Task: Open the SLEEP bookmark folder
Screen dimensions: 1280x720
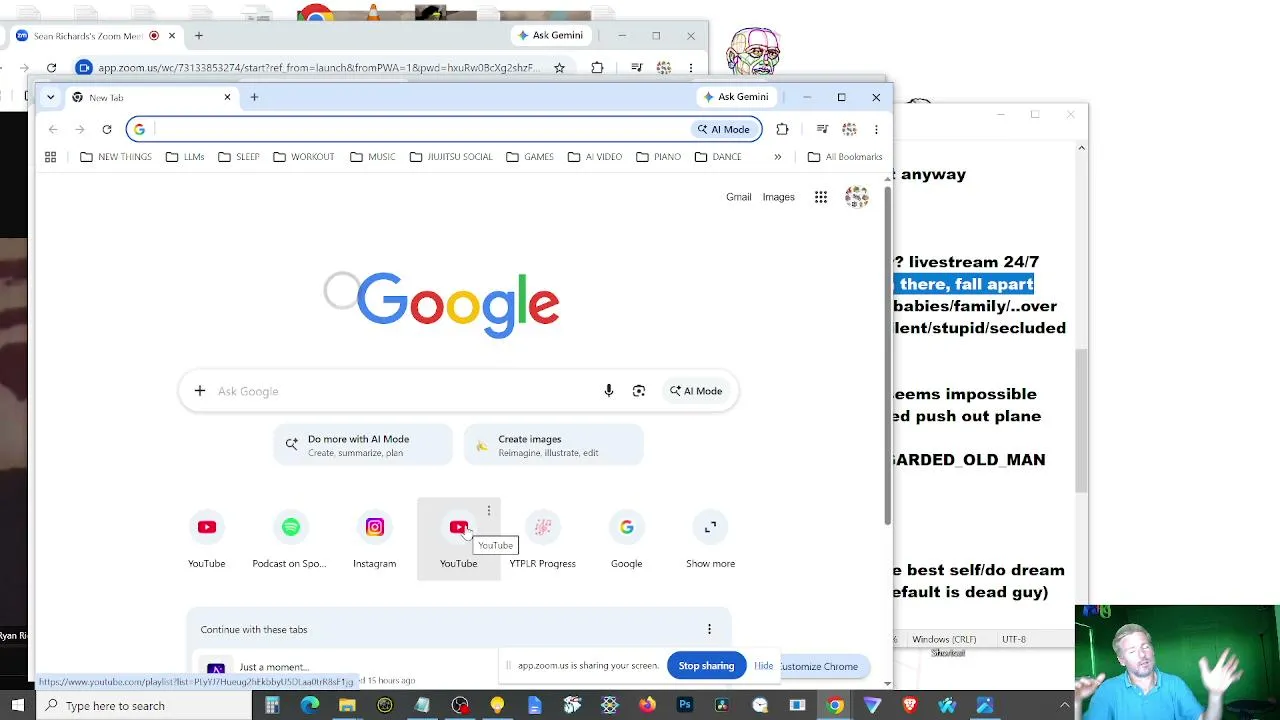Action: (x=239, y=157)
